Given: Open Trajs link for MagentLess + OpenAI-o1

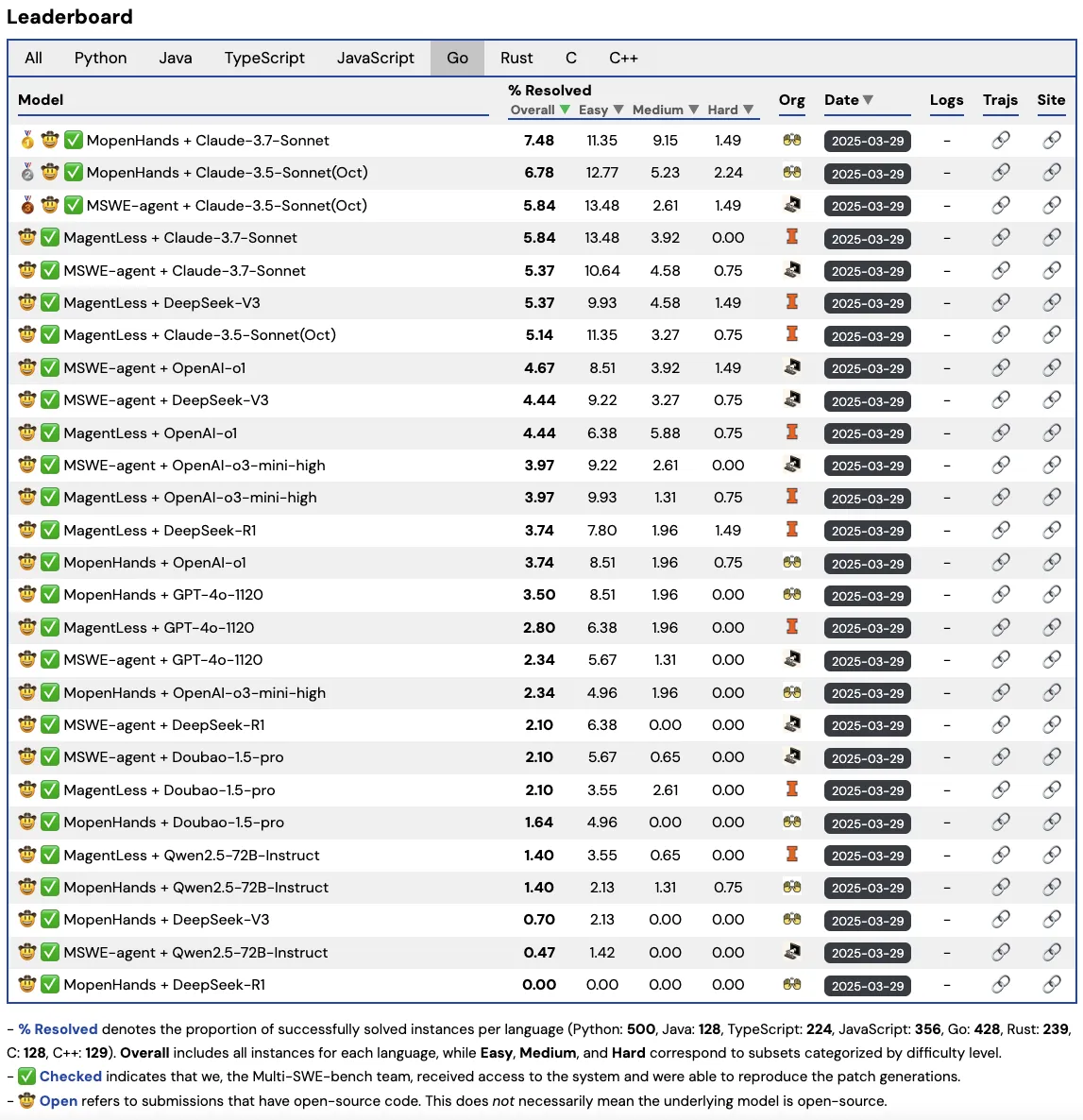Looking at the screenshot, I should coord(1000,433).
